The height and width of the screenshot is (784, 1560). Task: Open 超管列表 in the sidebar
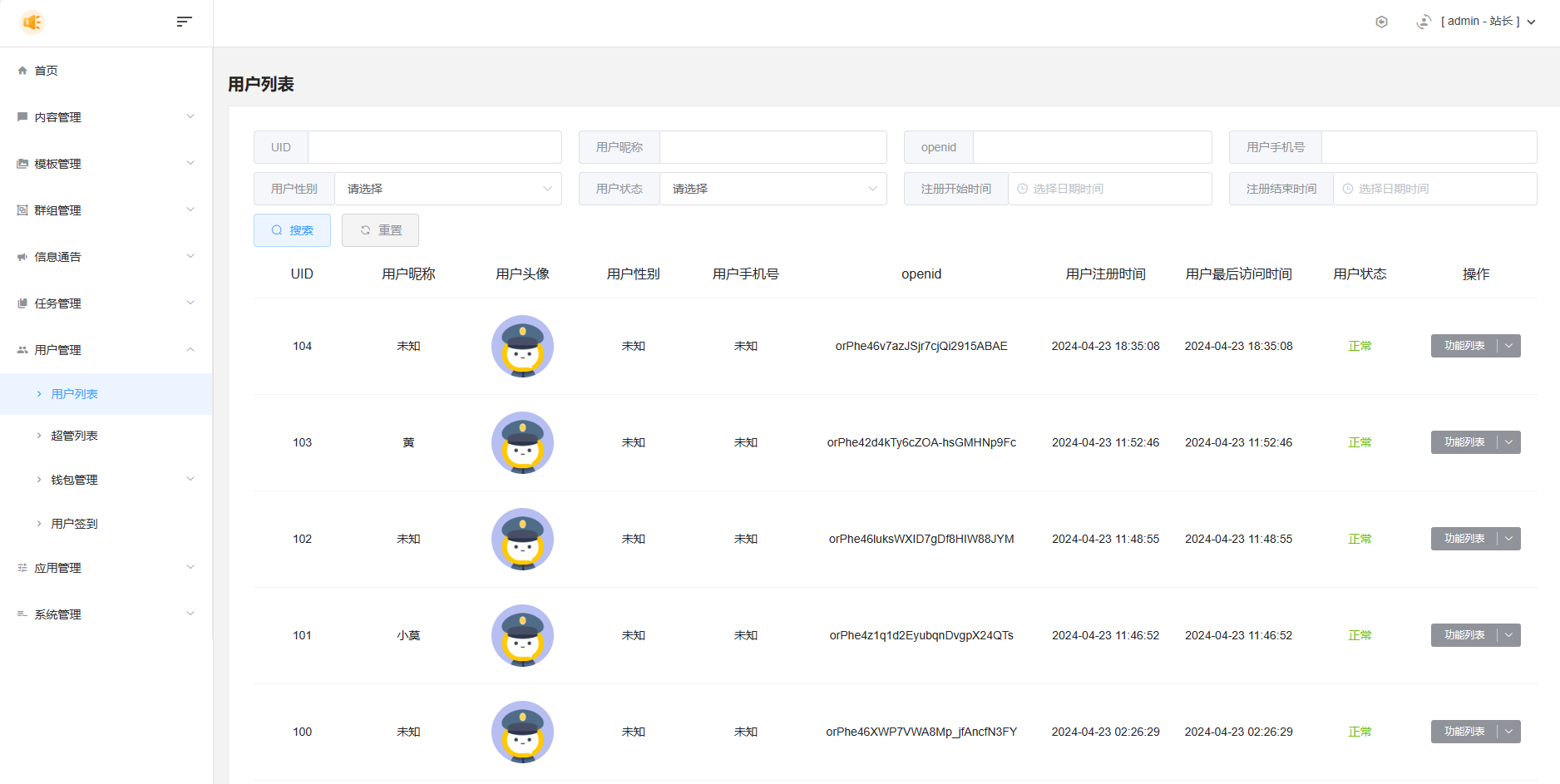tap(75, 436)
